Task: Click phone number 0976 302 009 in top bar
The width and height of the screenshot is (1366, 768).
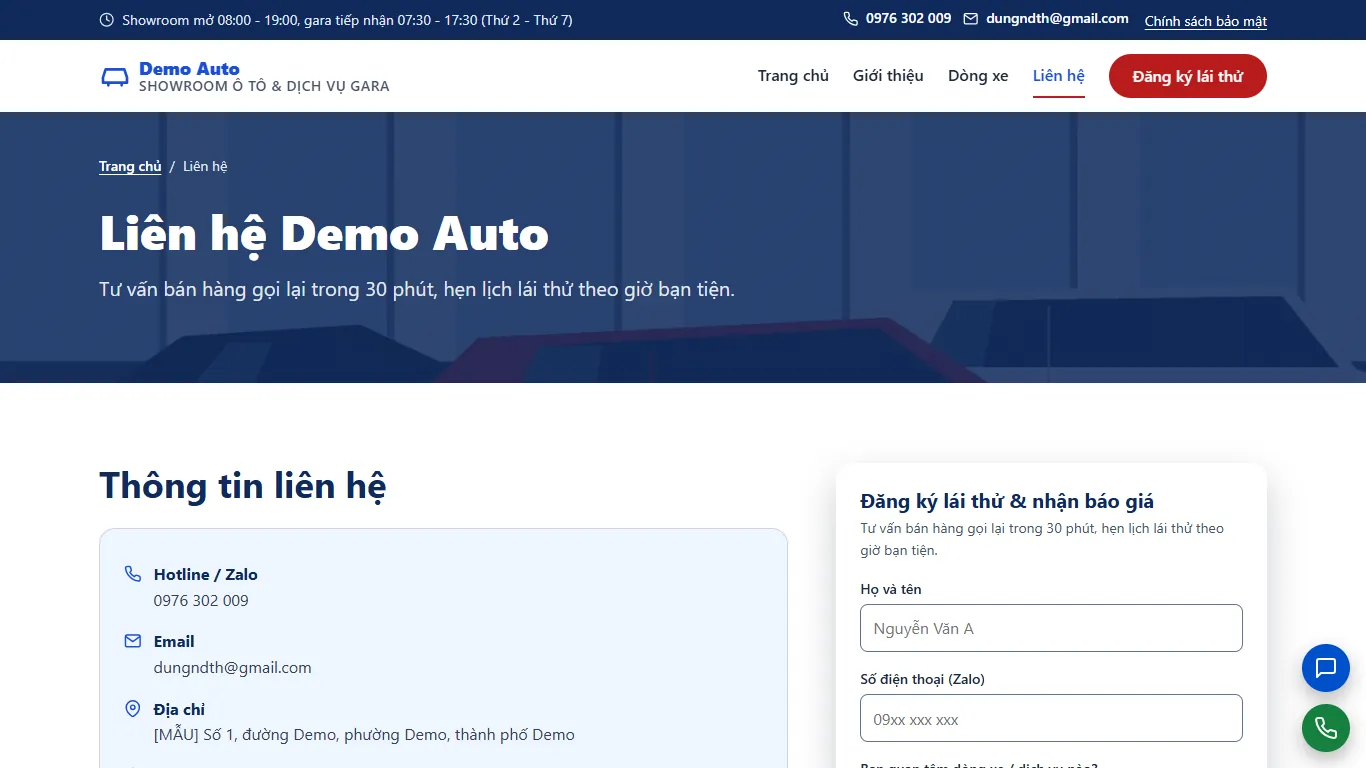Action: pyautogui.click(x=909, y=19)
